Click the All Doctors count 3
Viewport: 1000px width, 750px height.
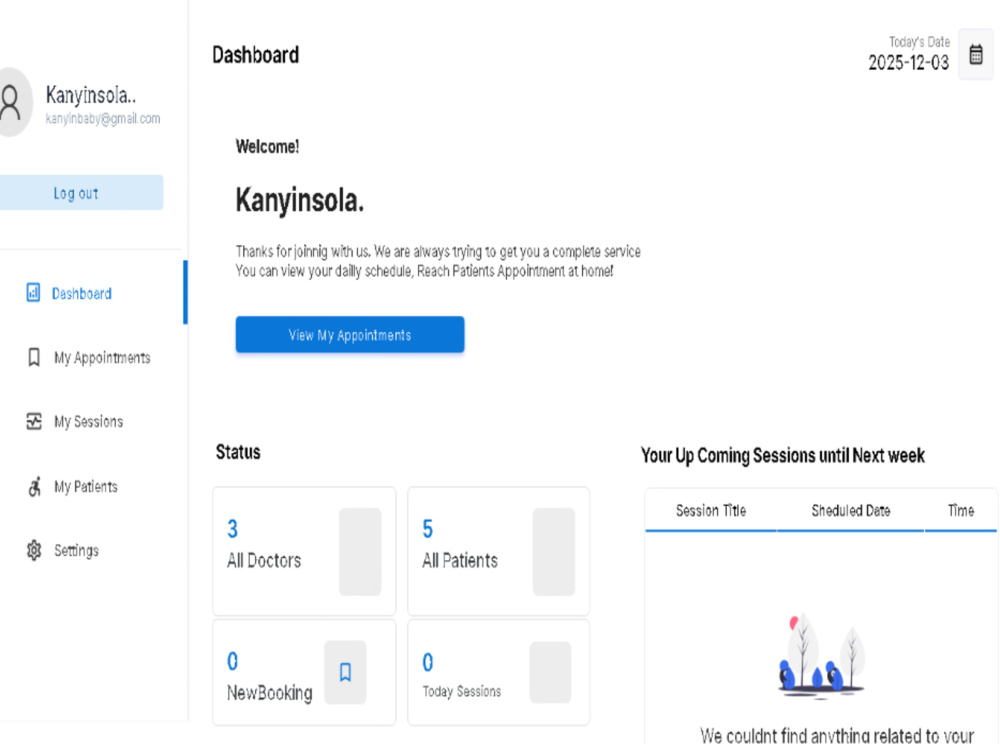[x=233, y=528]
